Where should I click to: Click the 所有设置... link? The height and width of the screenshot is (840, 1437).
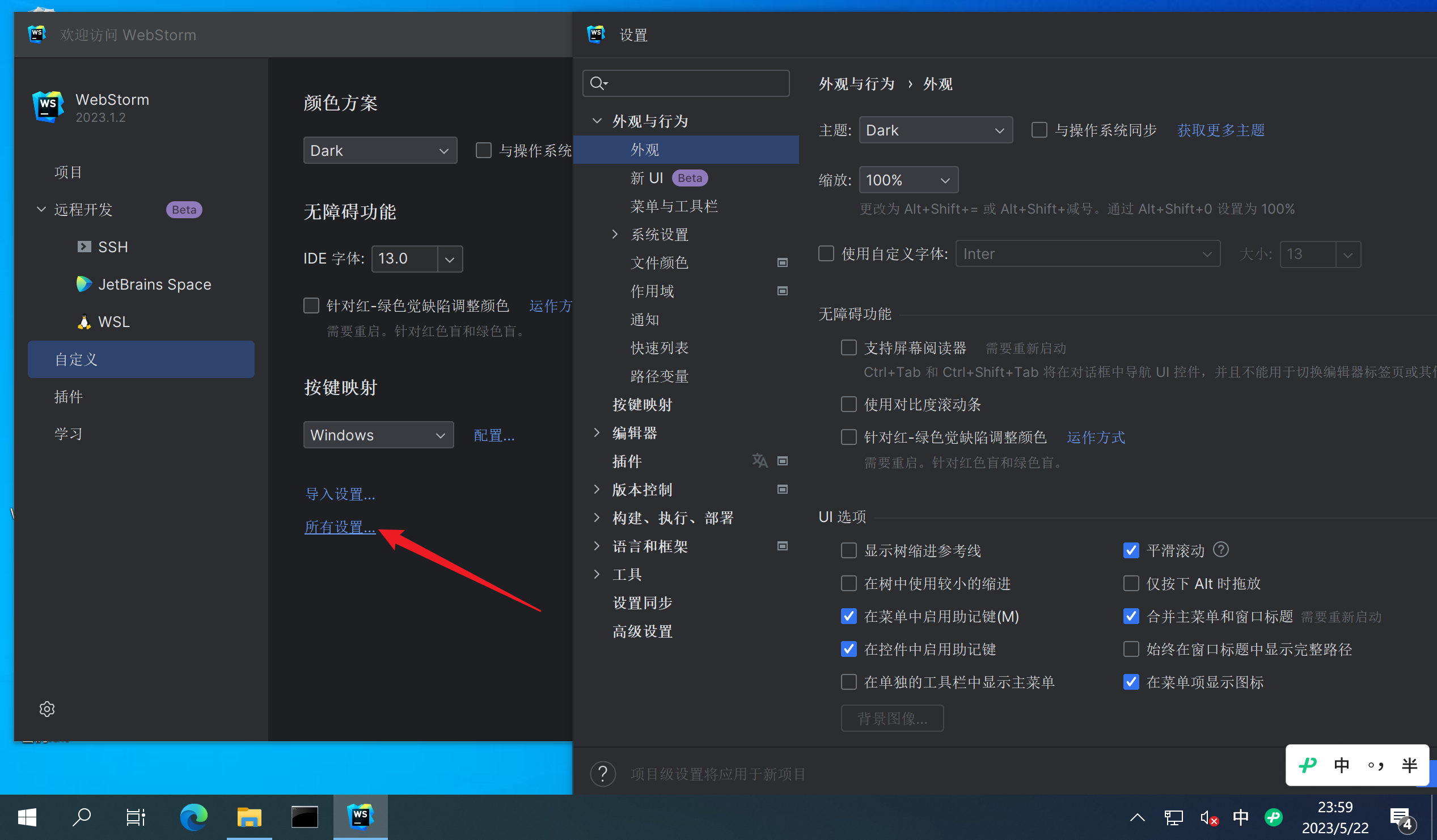(x=340, y=527)
